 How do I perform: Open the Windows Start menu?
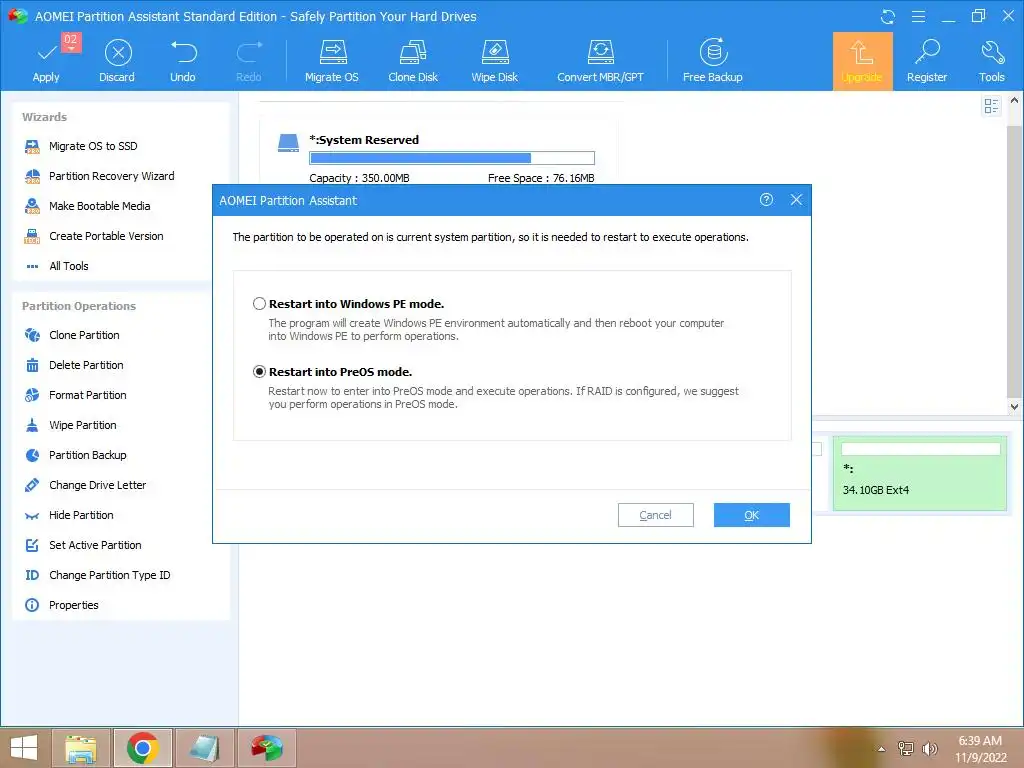24,748
